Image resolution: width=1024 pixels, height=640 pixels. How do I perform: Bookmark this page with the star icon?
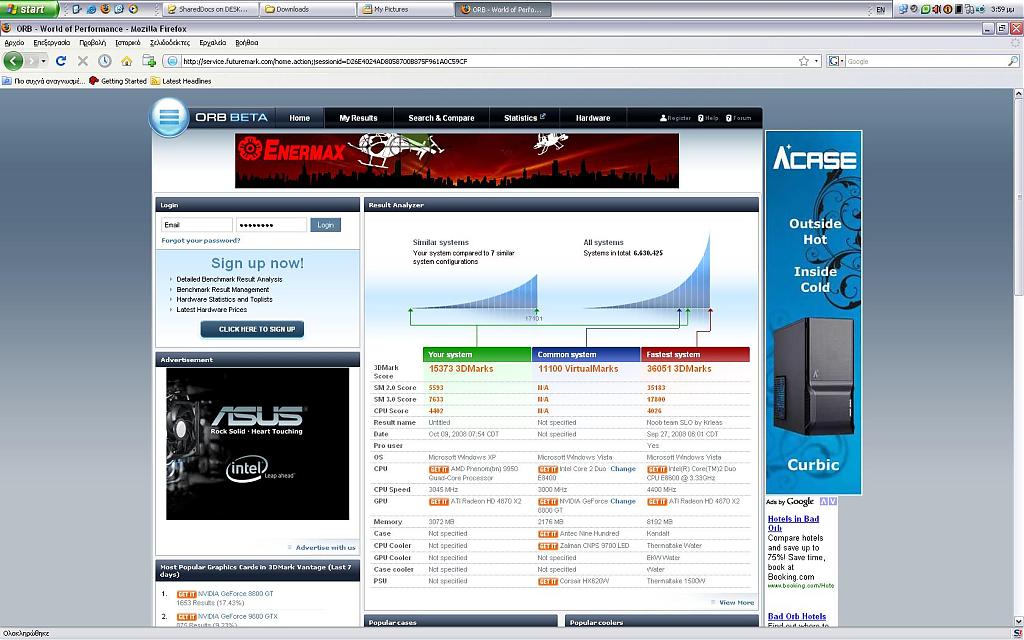pyautogui.click(x=804, y=61)
